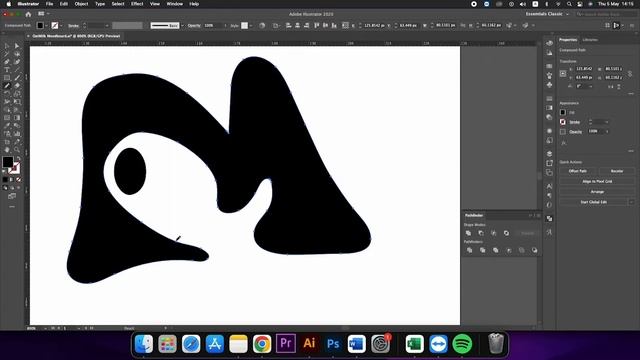Set the solid Color paint mode in toolbar
Viewport: 640px width, 360px height.
[5, 180]
